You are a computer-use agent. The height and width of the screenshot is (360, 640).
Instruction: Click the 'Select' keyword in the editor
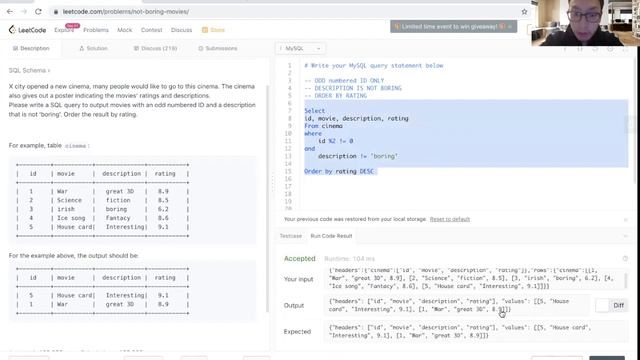(314, 111)
